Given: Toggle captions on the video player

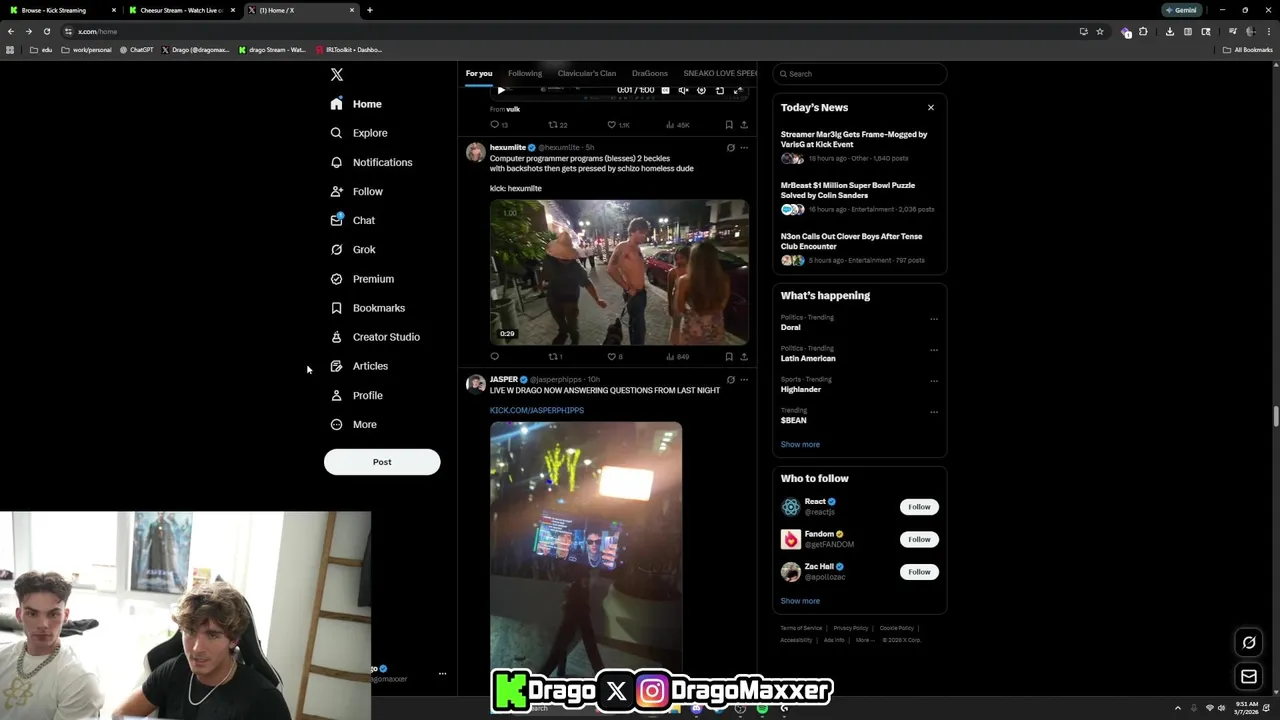Looking at the screenshot, I should (x=665, y=90).
